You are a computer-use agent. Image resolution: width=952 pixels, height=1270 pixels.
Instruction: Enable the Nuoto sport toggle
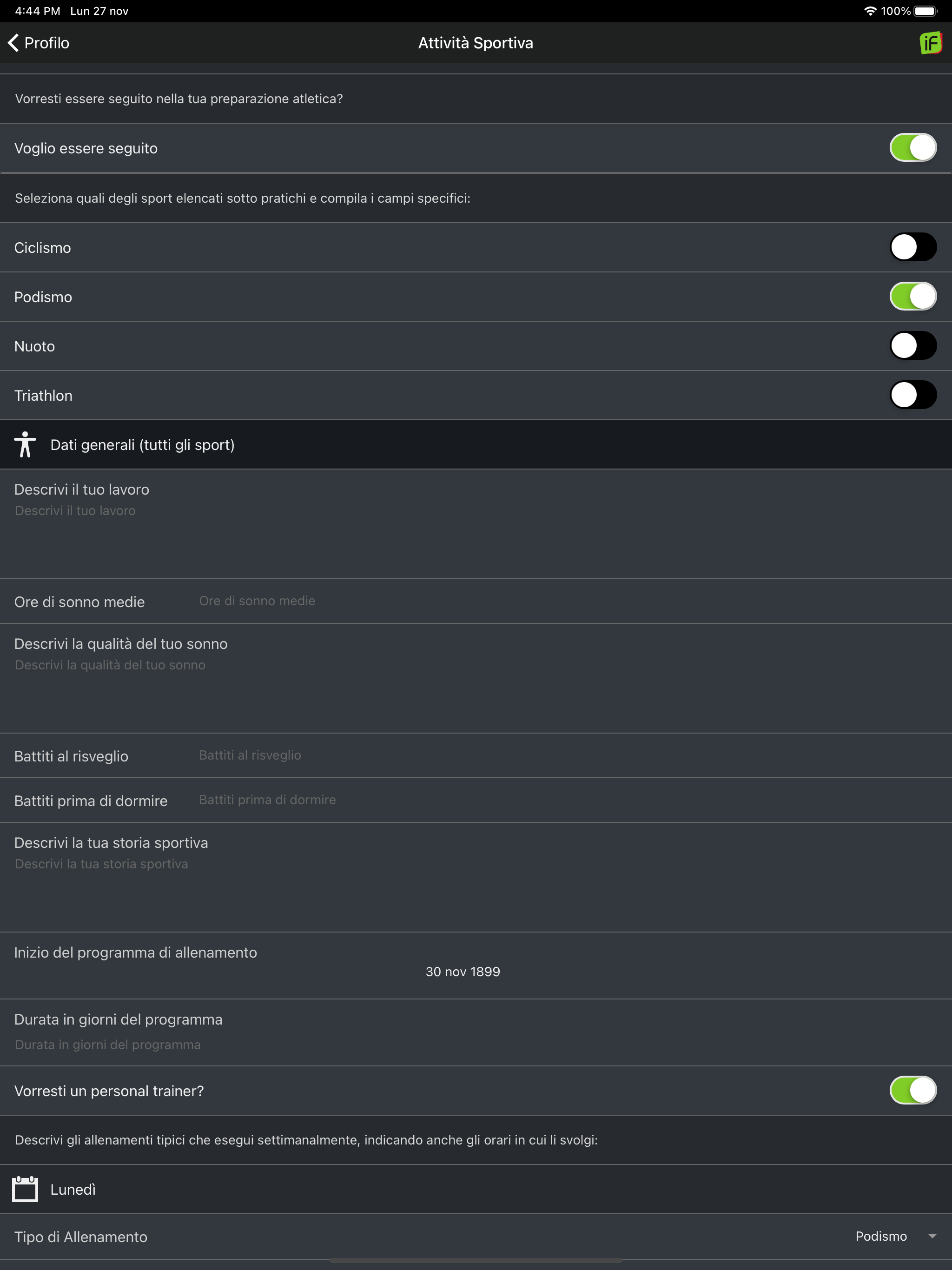pos(912,346)
